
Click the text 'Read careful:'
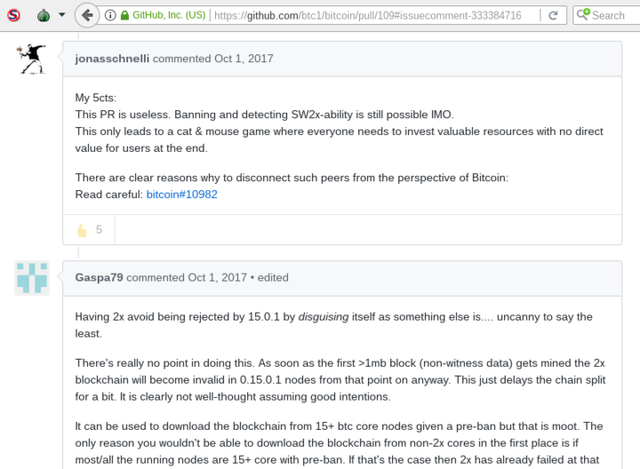pyautogui.click(x=109, y=194)
